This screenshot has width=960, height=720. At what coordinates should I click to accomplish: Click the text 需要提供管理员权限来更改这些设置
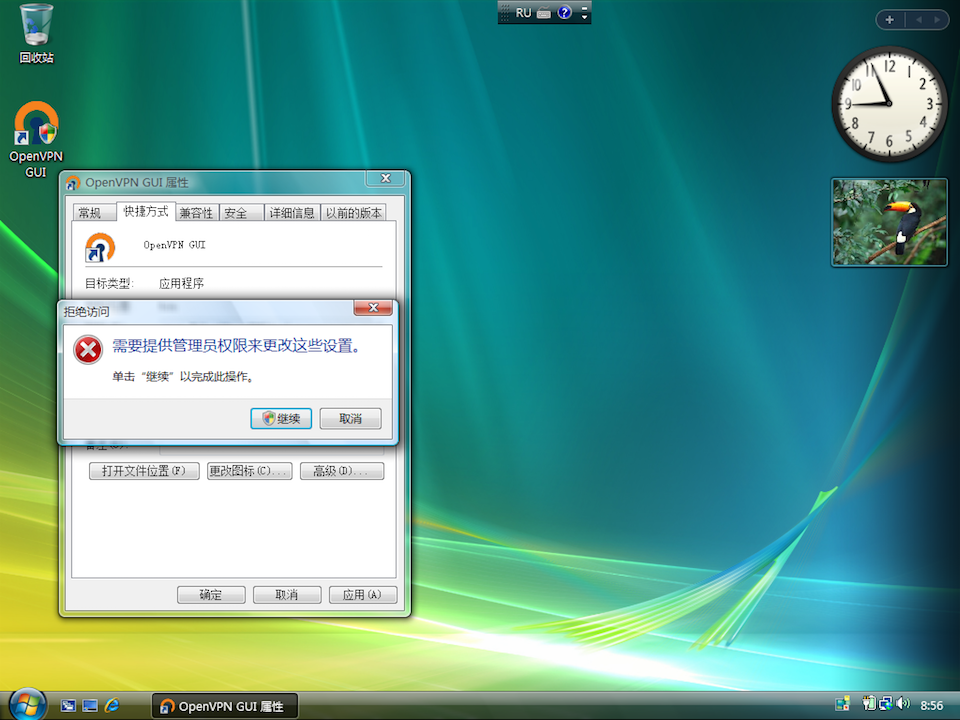(235, 346)
